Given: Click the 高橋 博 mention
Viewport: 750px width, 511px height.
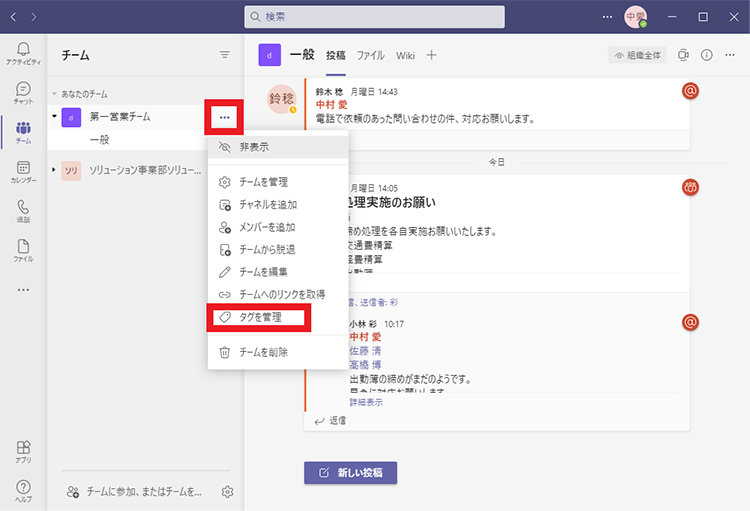Looking at the screenshot, I should click(x=365, y=365).
